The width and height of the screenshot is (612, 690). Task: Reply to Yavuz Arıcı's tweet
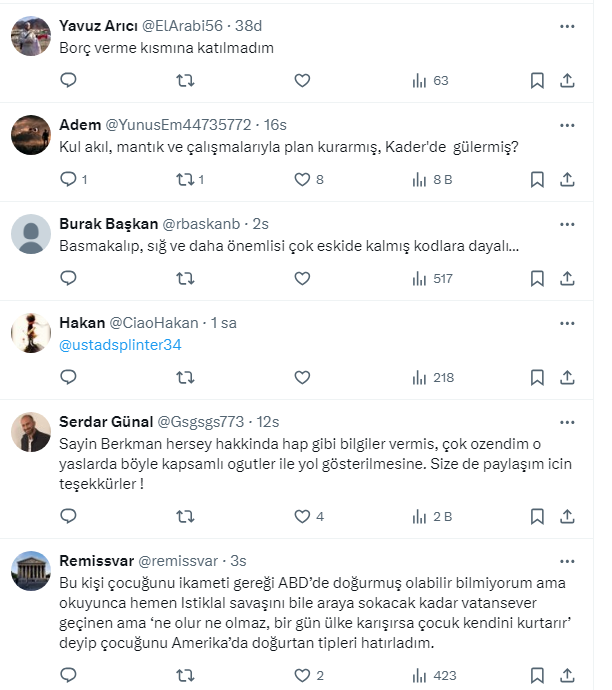69,80
